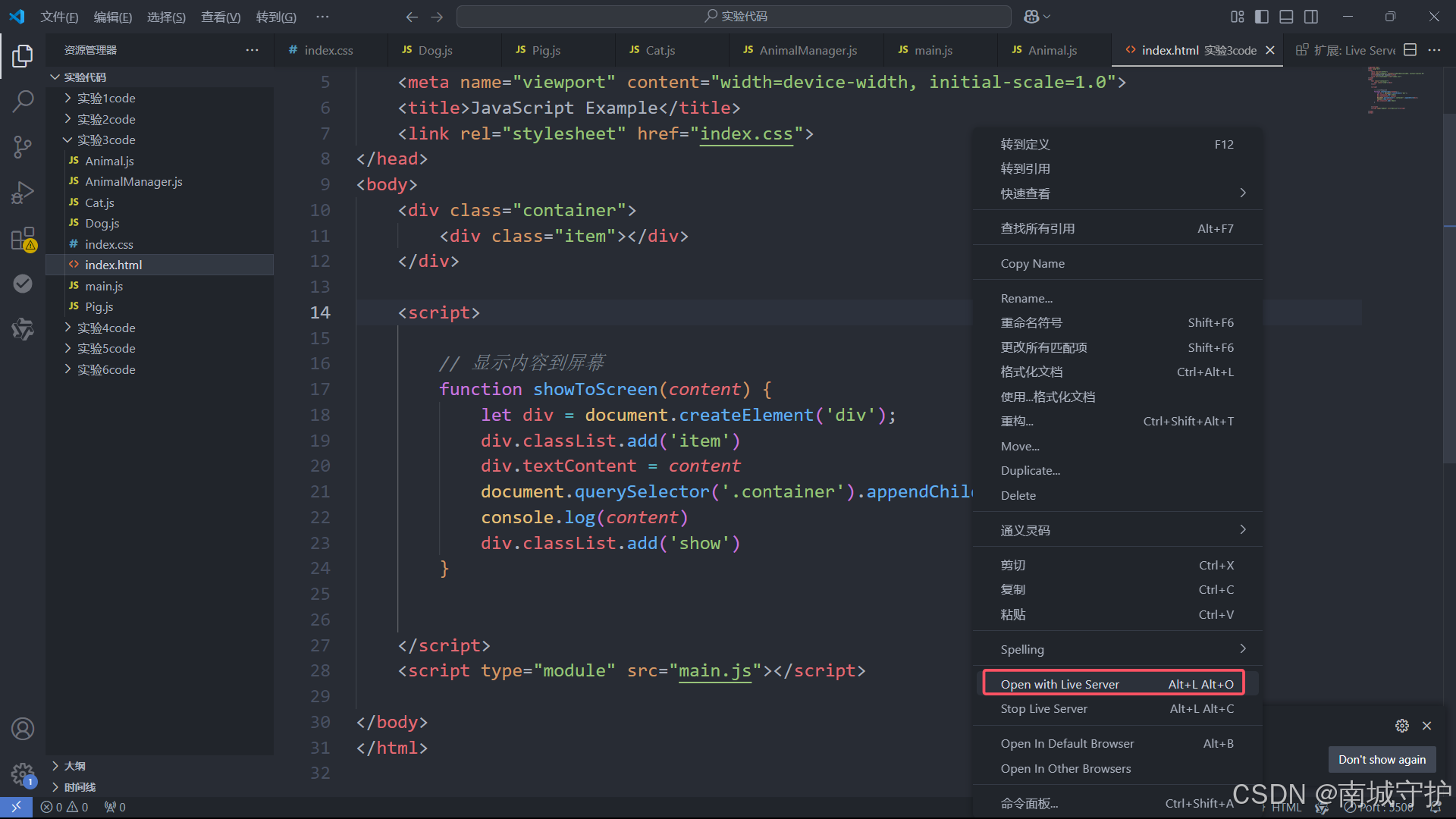
Task: Collapse the 实验3code folder
Action: tap(106, 140)
